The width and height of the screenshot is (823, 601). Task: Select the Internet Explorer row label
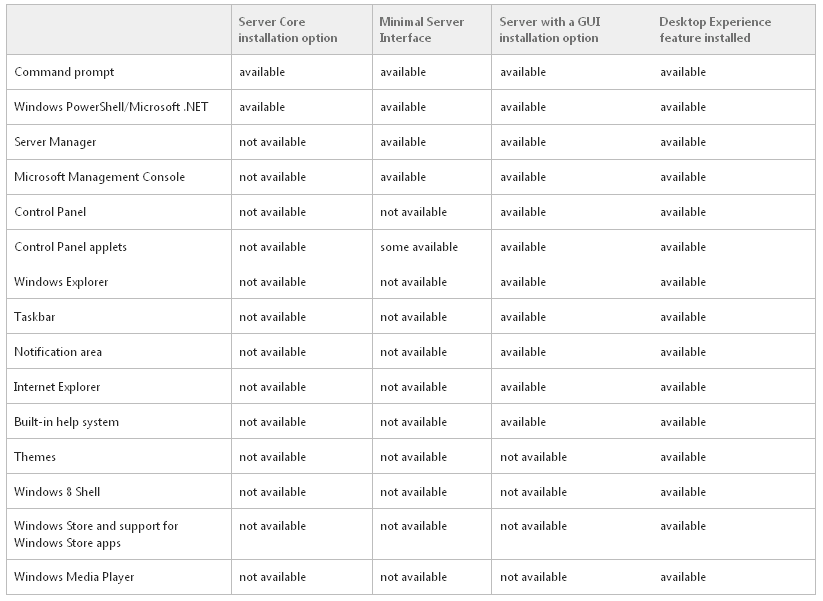(57, 387)
